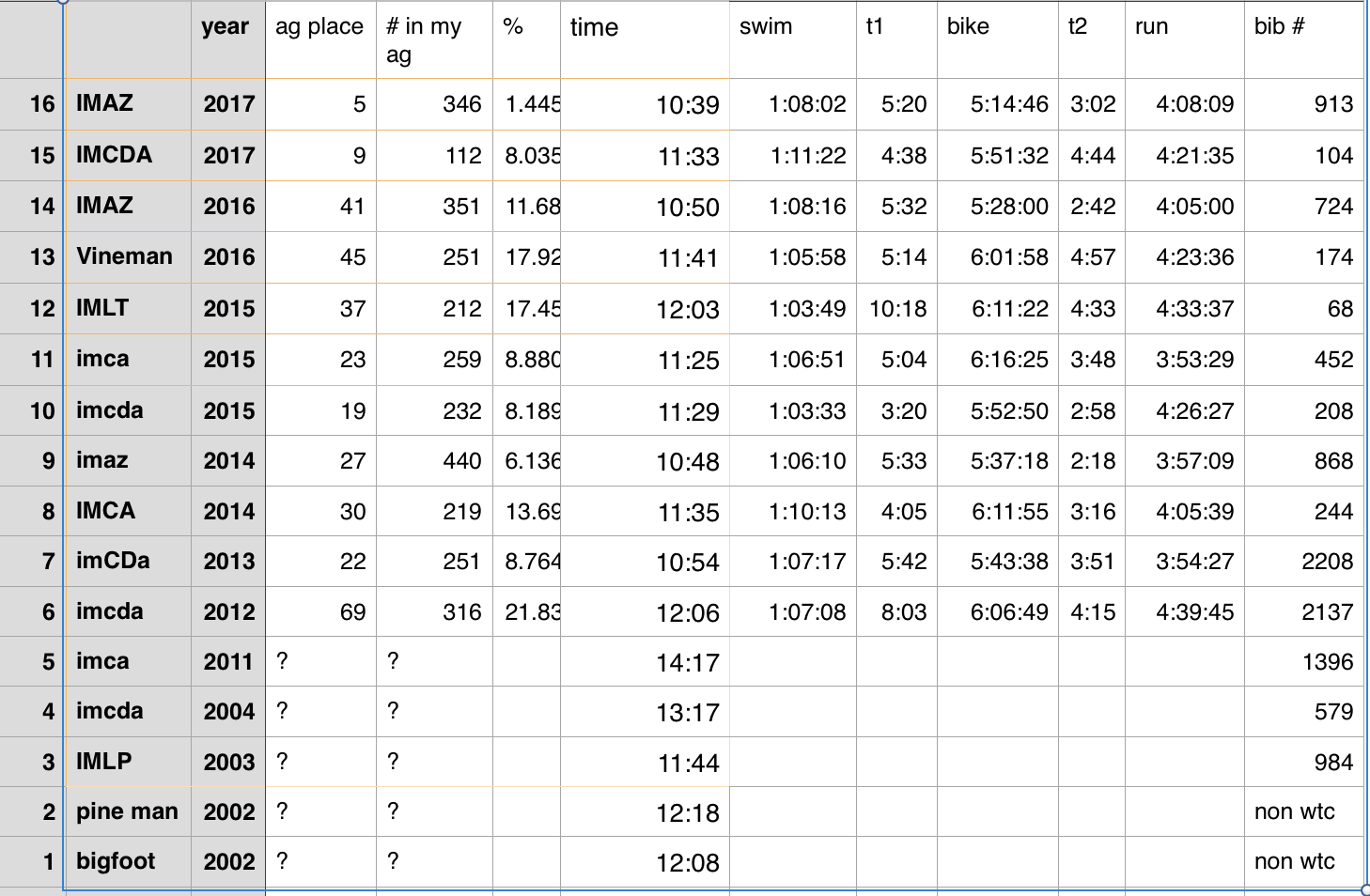This screenshot has width=1370, height=896.
Task: Select swim time 1:08:02 cell
Action: click(793, 104)
